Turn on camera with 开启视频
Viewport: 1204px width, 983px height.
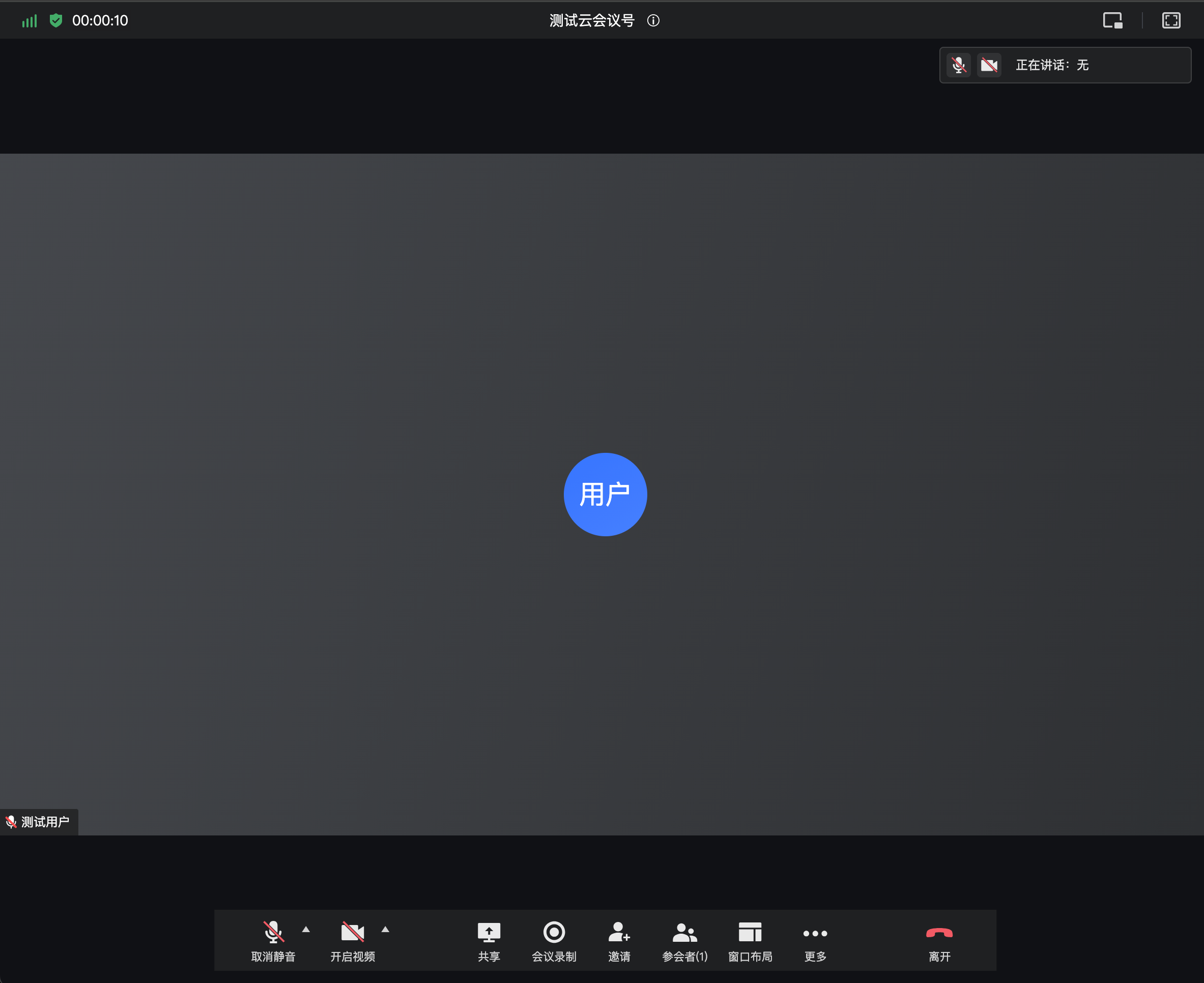(x=352, y=941)
